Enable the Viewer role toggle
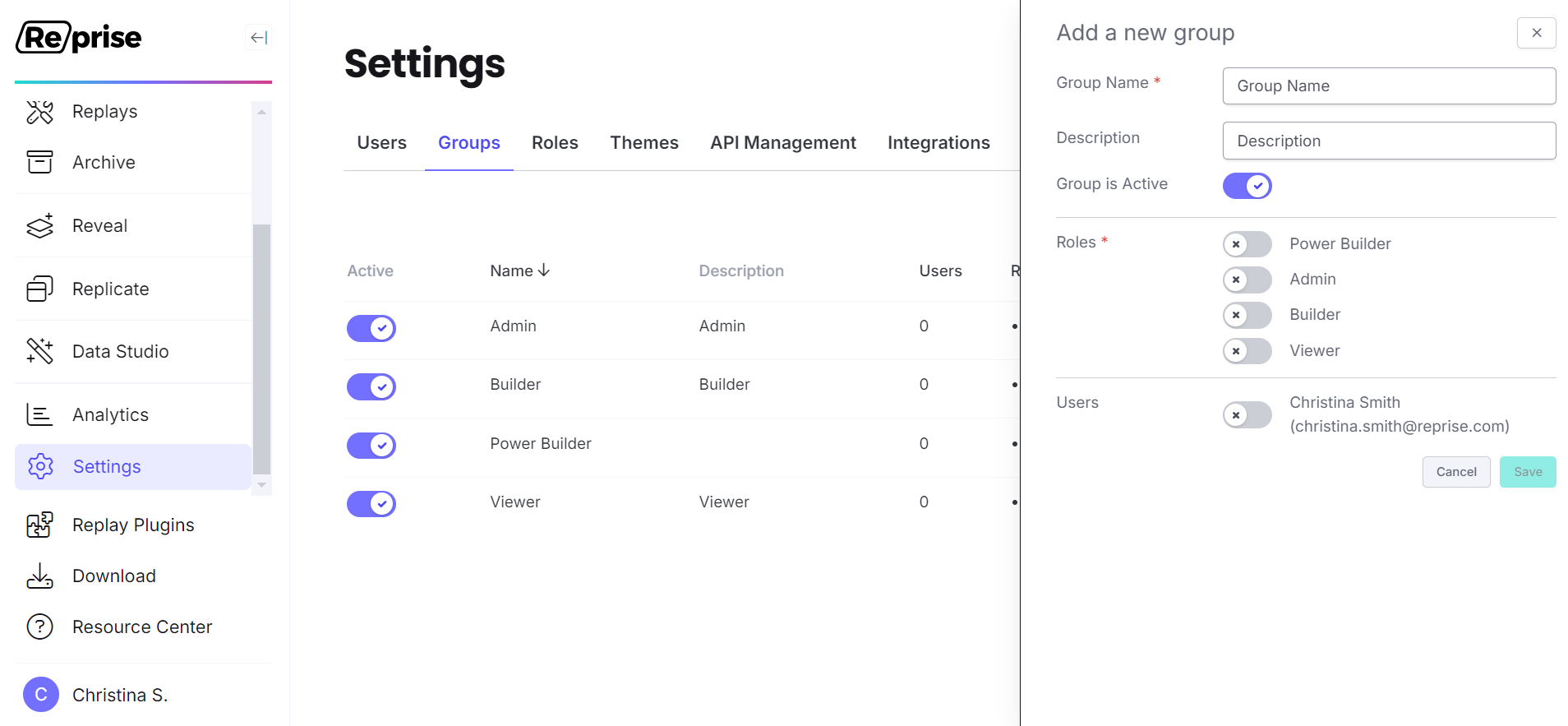 point(1247,351)
